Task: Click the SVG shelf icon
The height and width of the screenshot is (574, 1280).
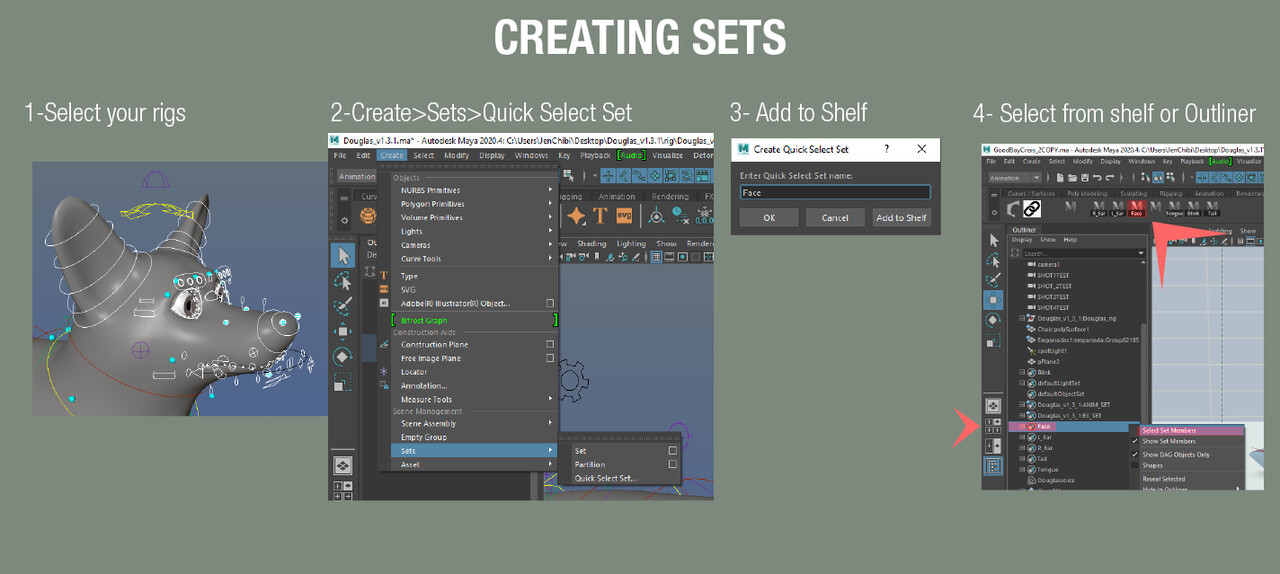Action: point(624,216)
